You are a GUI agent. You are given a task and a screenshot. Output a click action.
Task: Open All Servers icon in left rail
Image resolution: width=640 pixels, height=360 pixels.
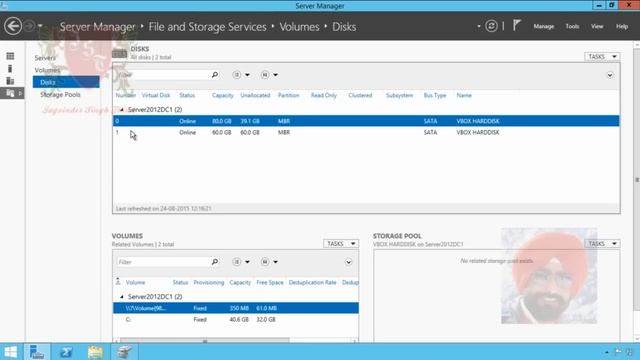pyautogui.click(x=10, y=81)
